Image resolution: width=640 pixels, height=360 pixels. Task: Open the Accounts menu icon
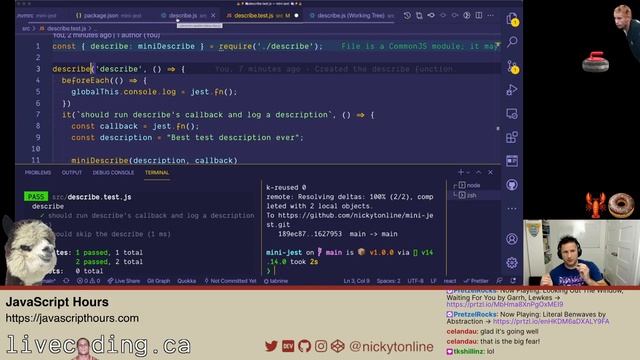pos(512,239)
